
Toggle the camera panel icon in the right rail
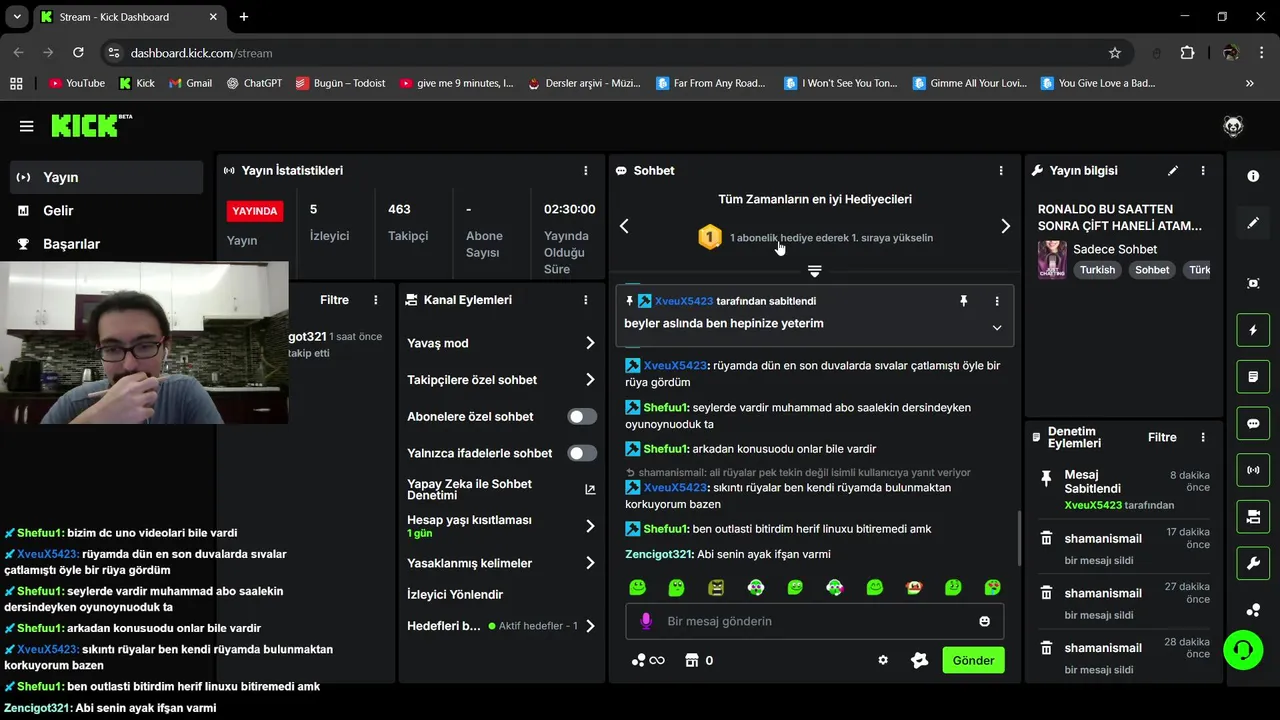tap(1253, 517)
